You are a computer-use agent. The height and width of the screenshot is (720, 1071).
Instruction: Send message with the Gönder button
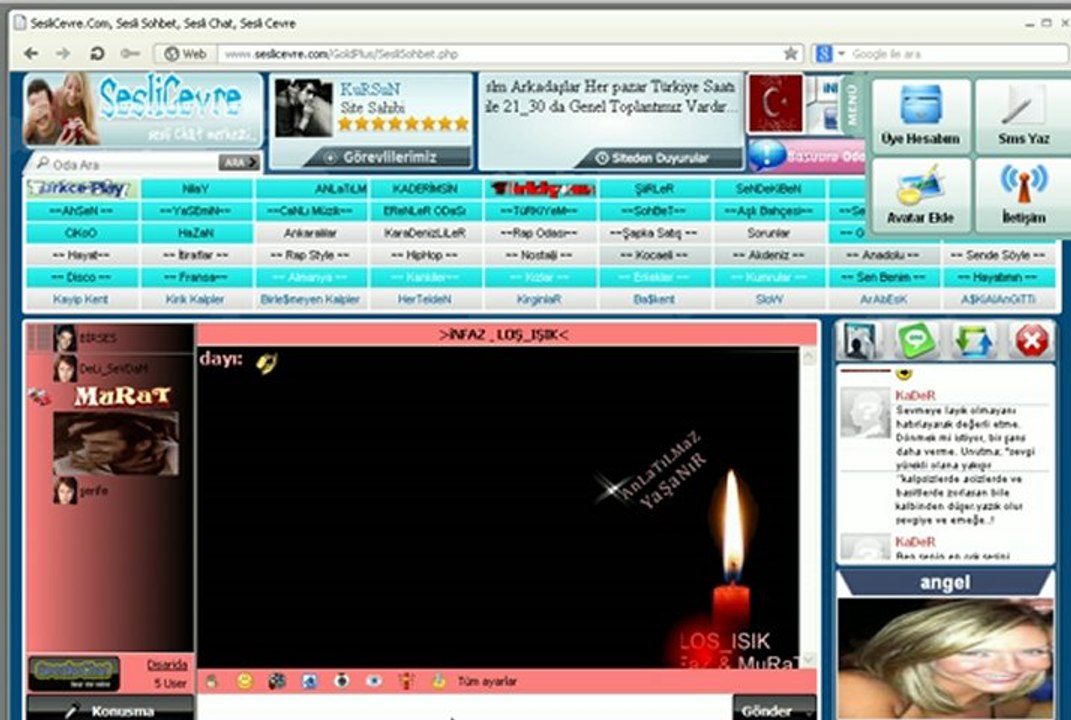[x=773, y=709]
